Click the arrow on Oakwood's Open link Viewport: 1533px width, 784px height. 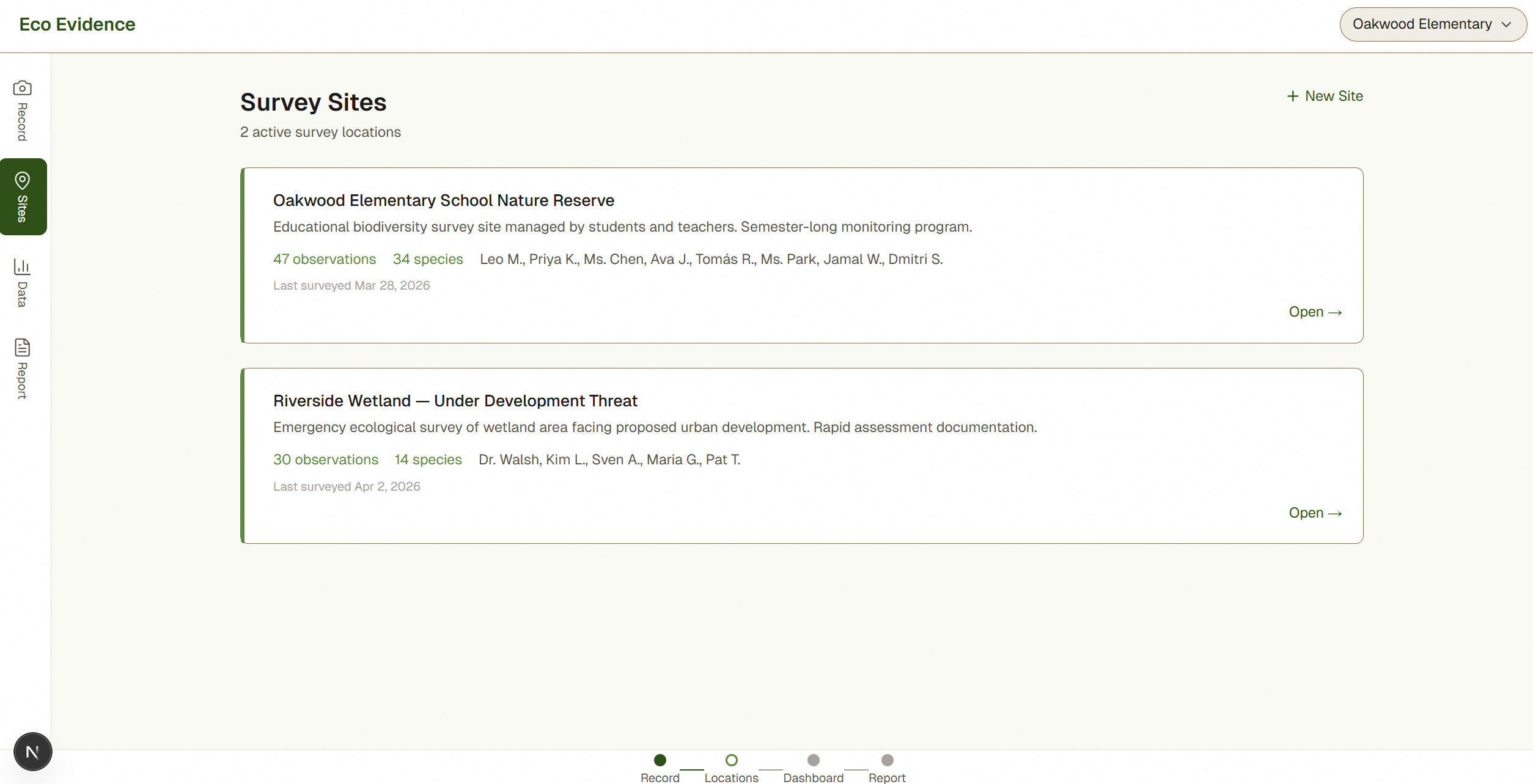point(1336,312)
